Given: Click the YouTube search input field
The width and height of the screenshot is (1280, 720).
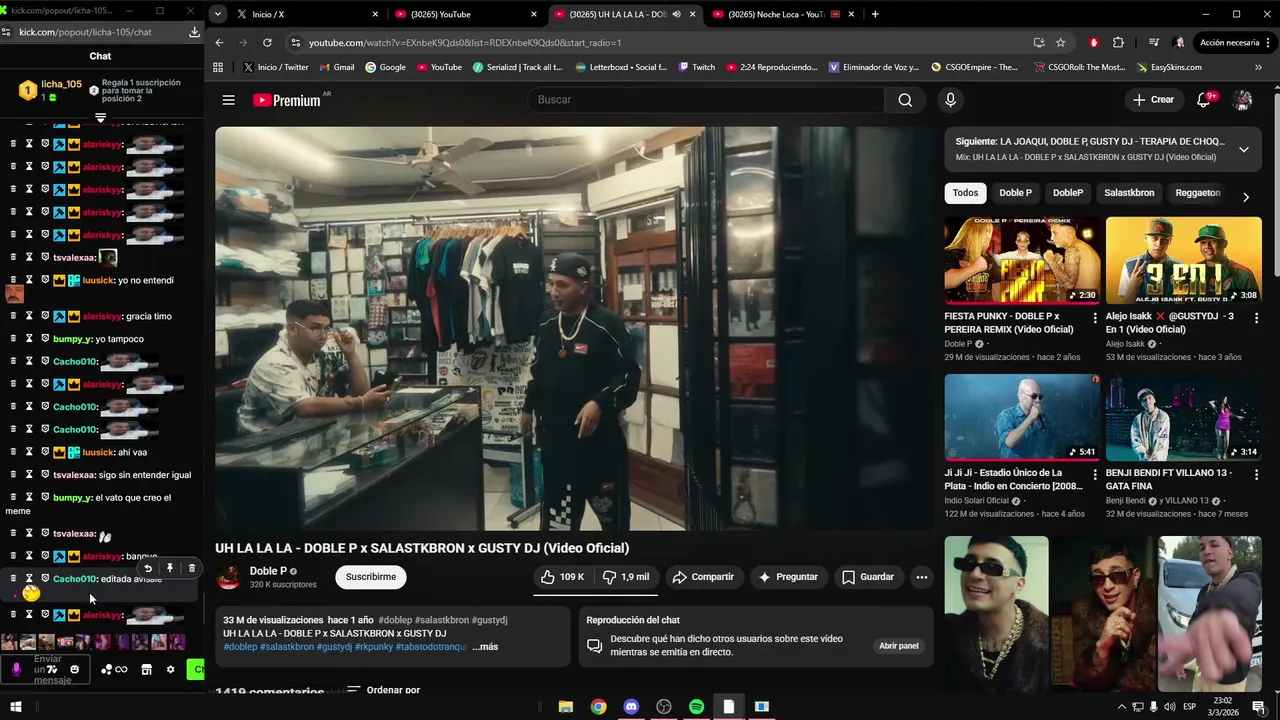Looking at the screenshot, I should tap(706, 100).
